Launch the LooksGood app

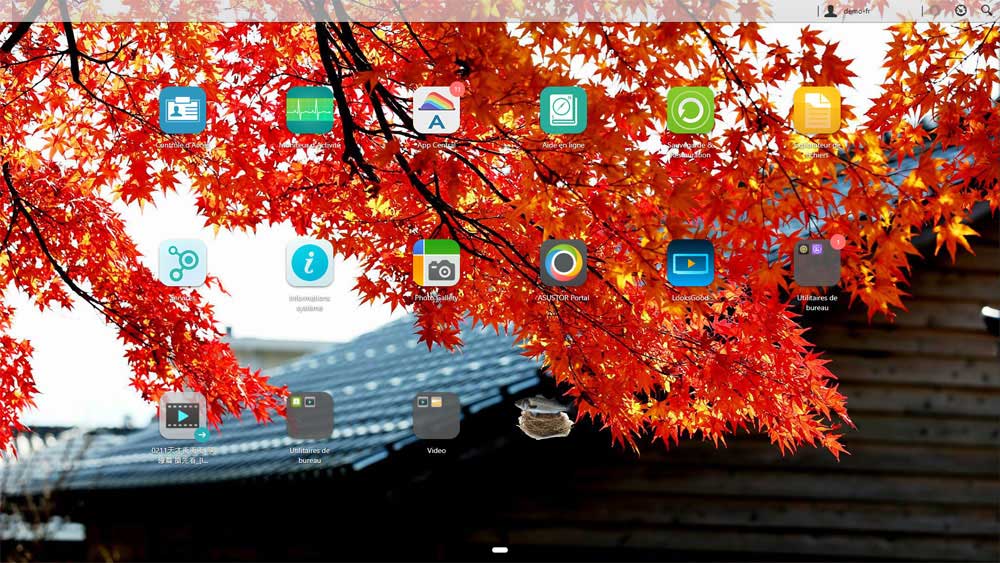[x=691, y=264]
